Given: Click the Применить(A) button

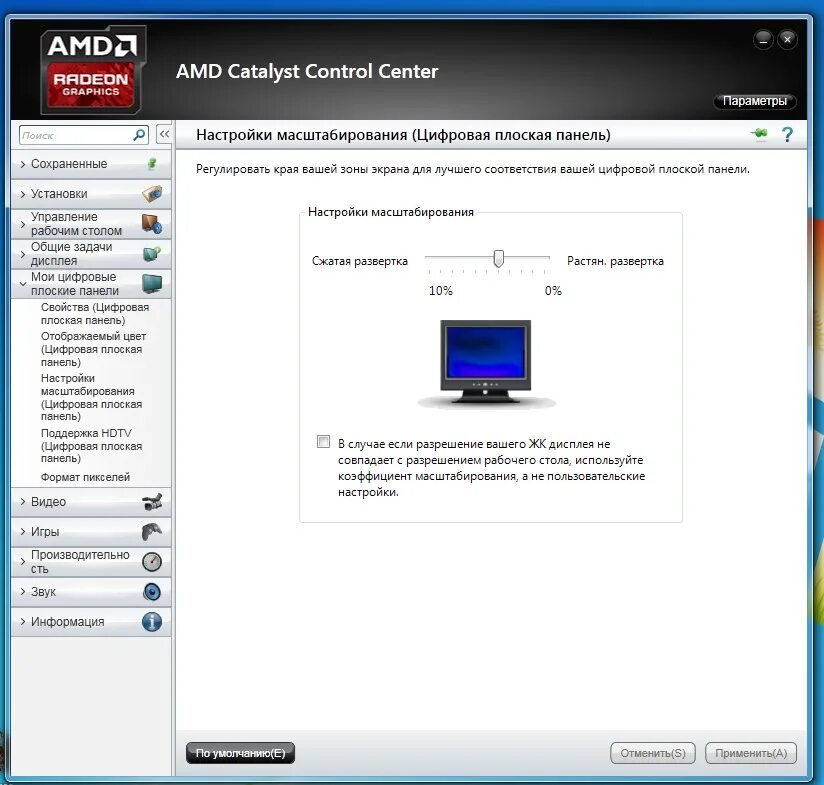Looking at the screenshot, I should click(x=751, y=753).
